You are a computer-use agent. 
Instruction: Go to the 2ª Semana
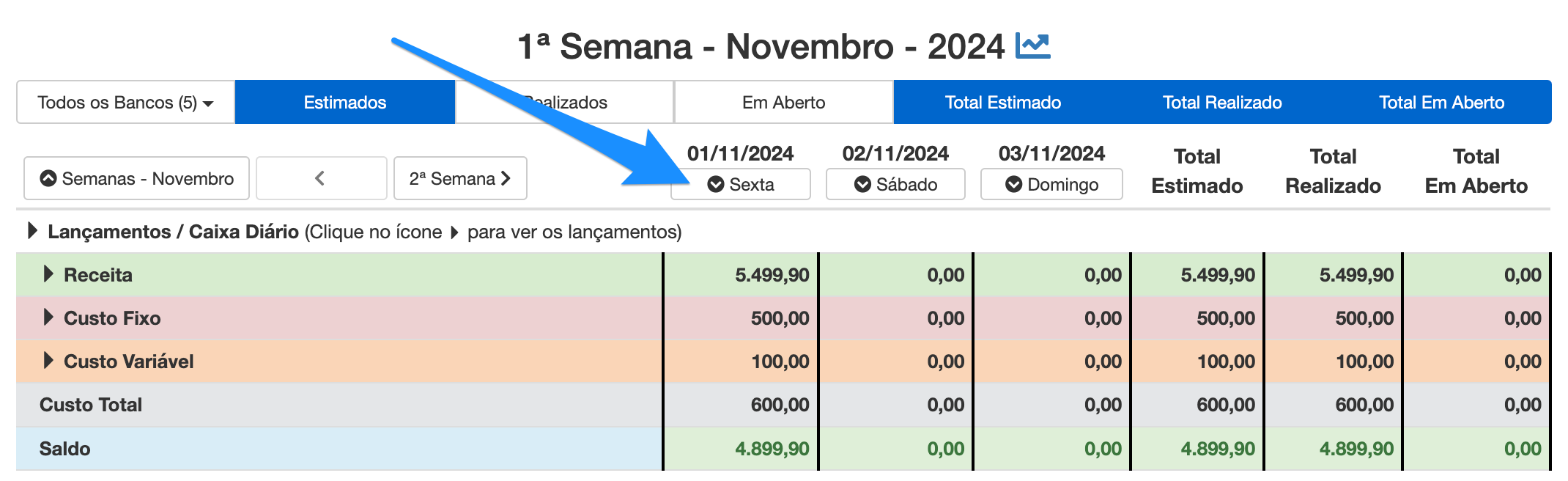(x=460, y=178)
